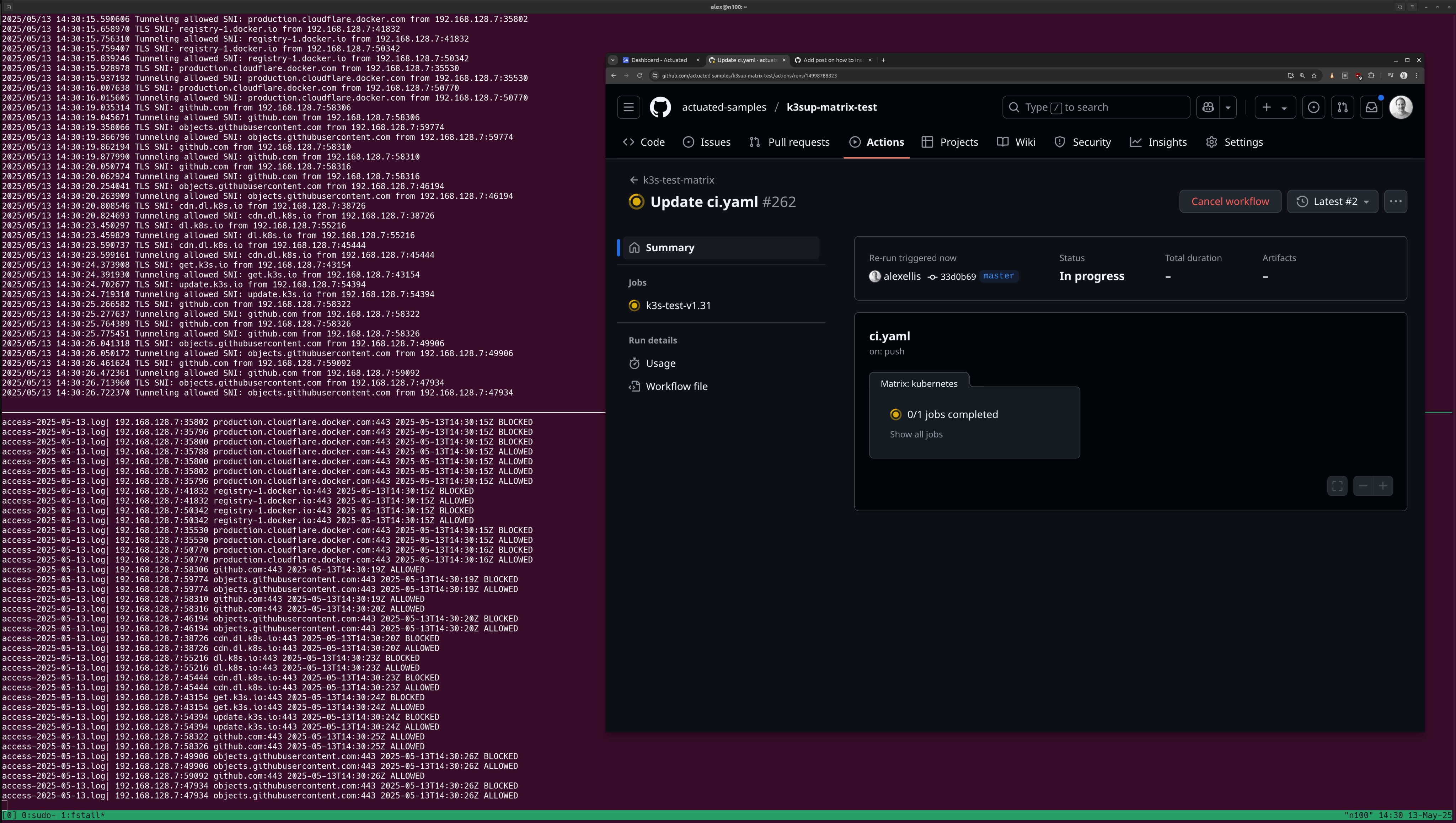1456x823 pixels.
Task: Click the Cancel workflow button
Action: click(1230, 202)
